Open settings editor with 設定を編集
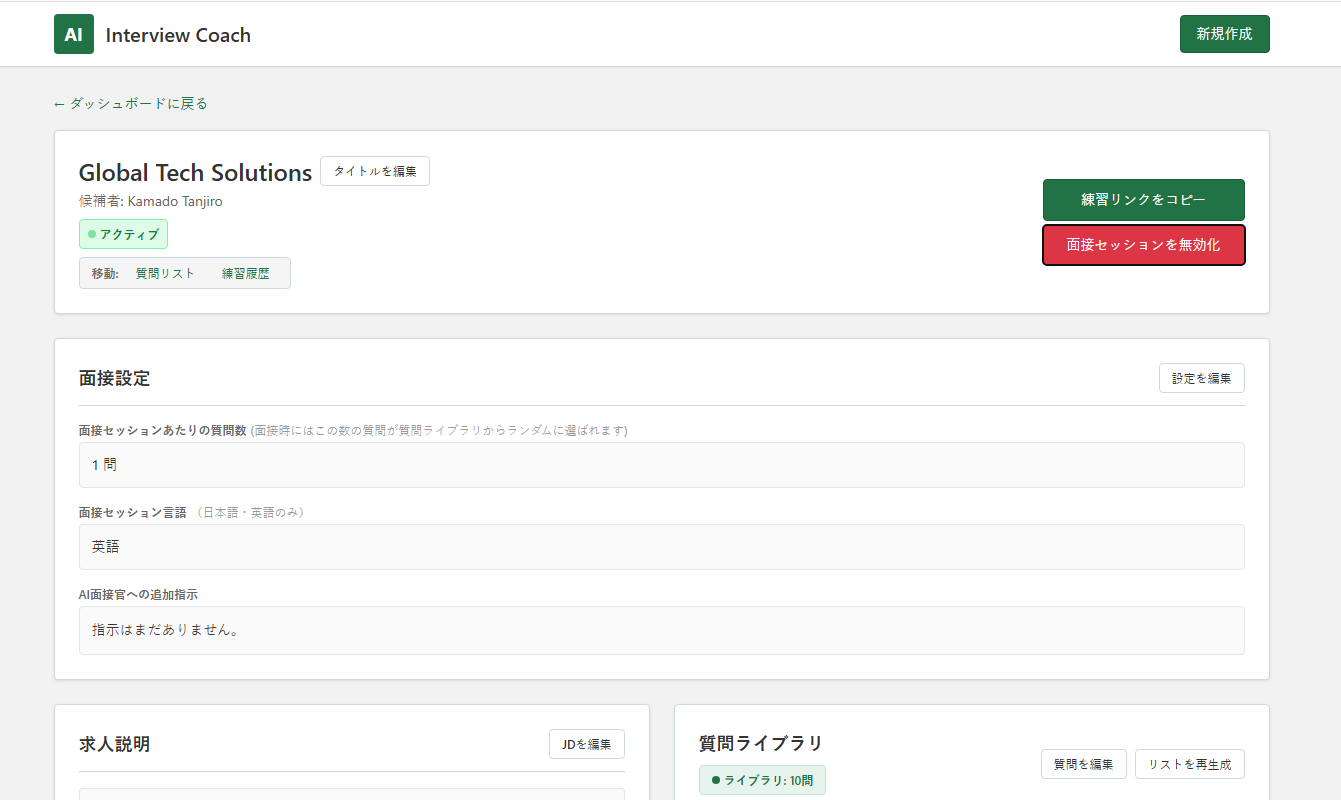 point(1201,377)
